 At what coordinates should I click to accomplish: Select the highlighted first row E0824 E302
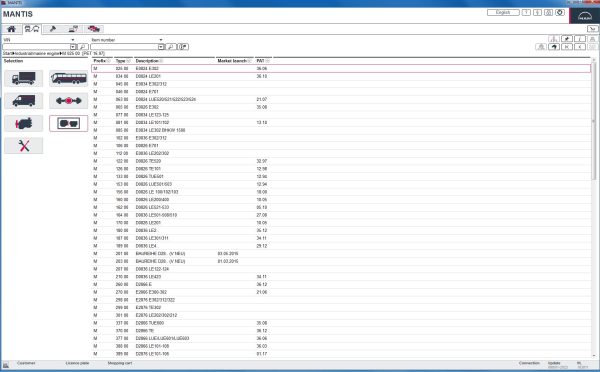point(341,69)
